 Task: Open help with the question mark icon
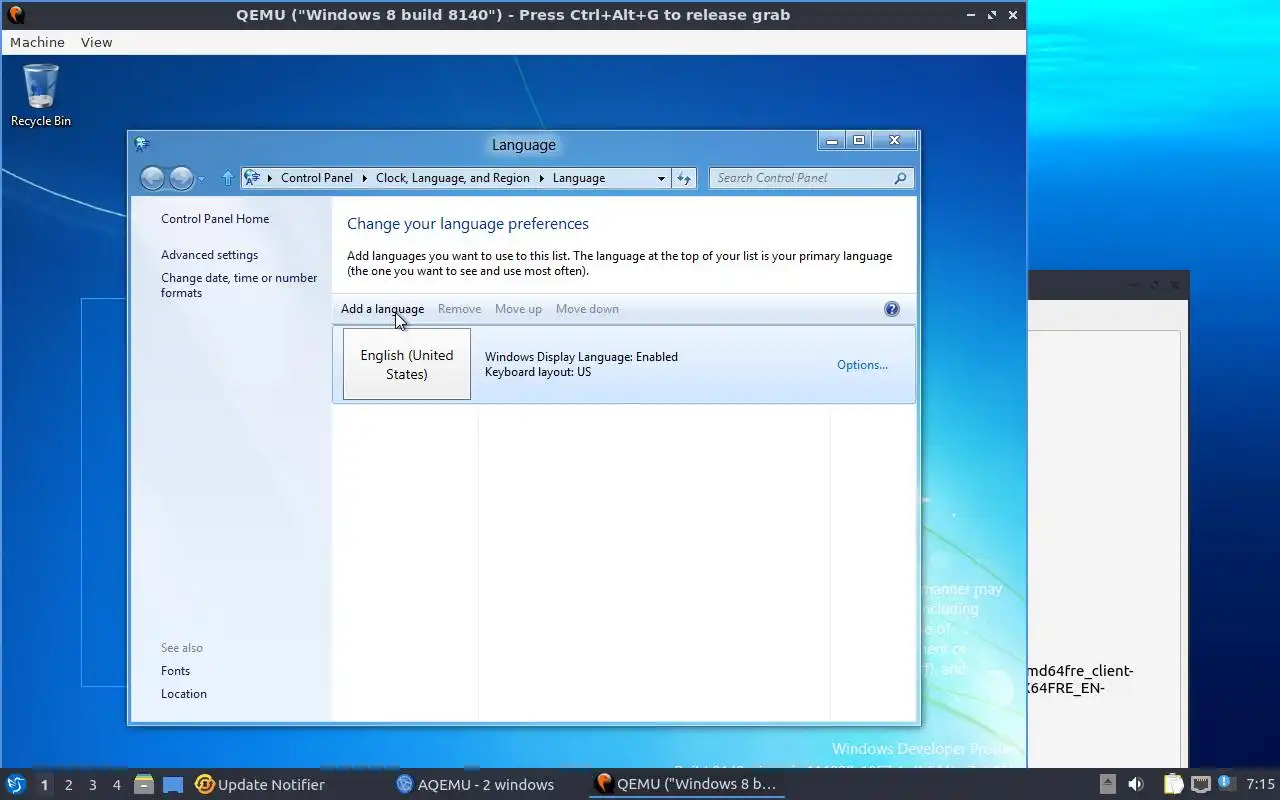892,309
